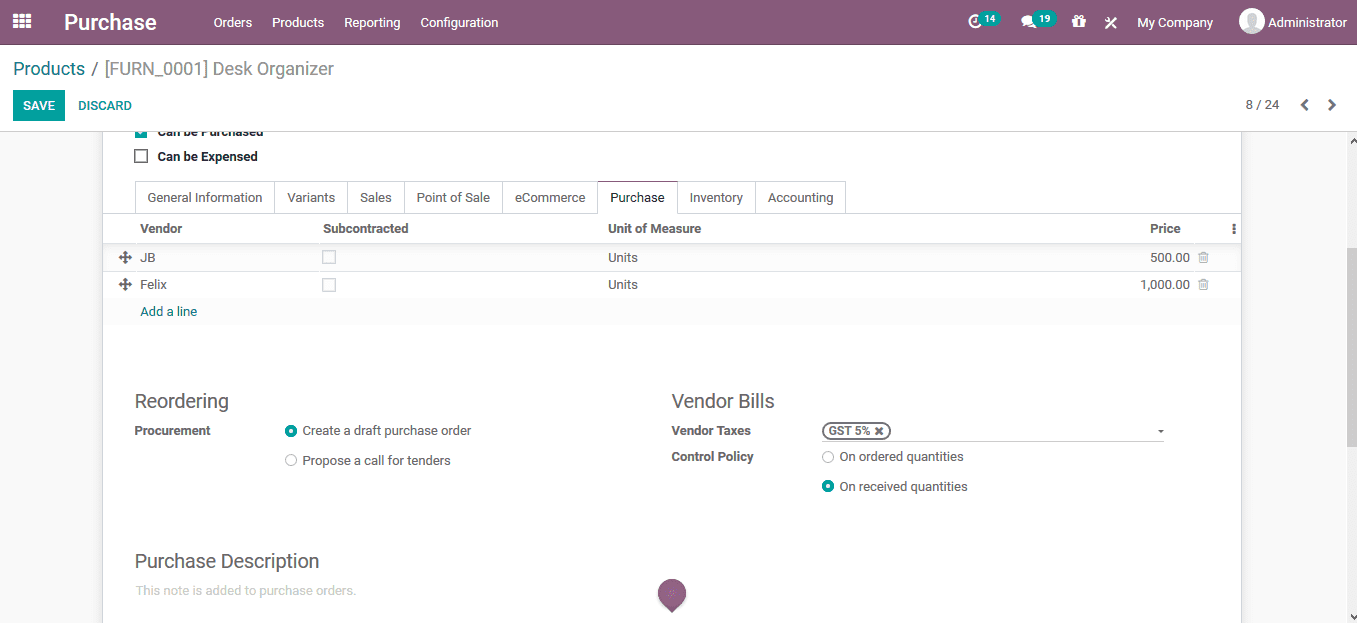Save the Desk Organizer product
The height and width of the screenshot is (623, 1357).
click(38, 104)
